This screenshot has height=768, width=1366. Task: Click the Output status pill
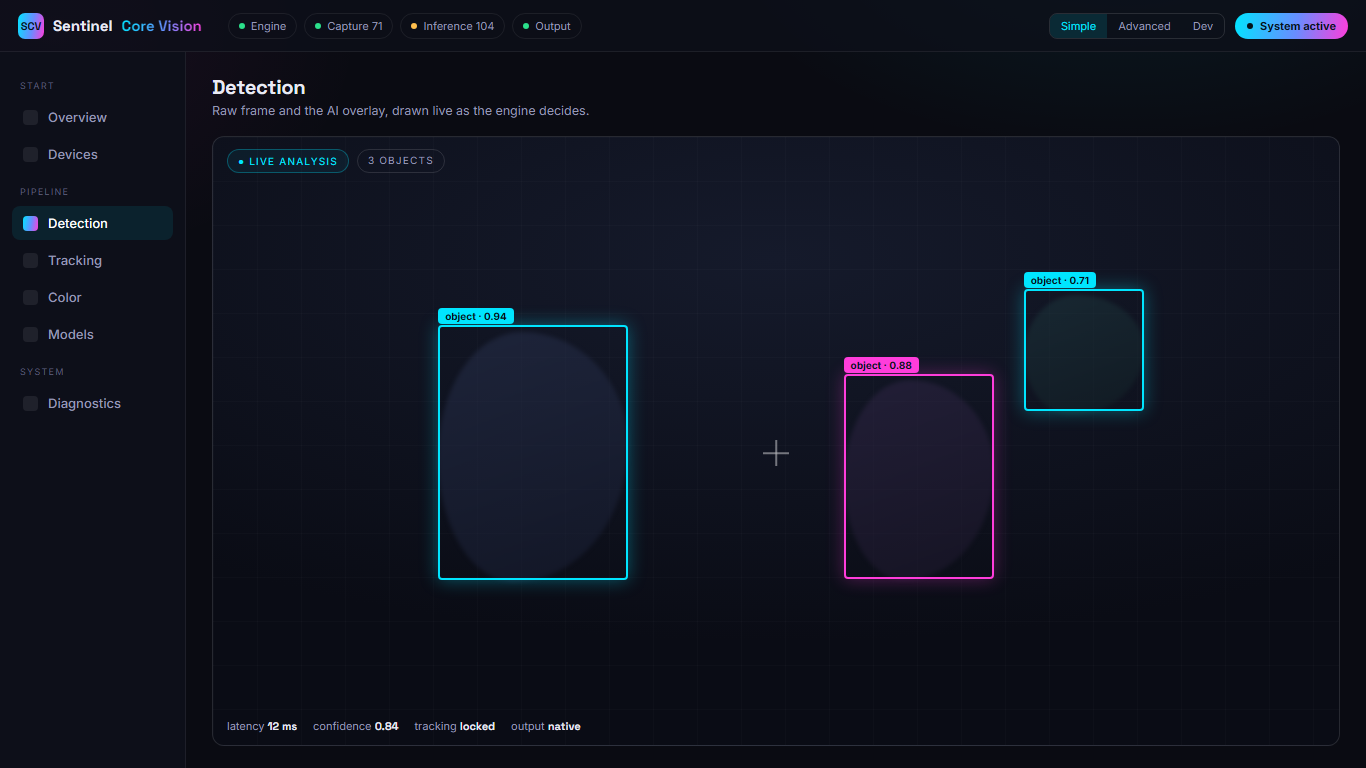pos(546,26)
